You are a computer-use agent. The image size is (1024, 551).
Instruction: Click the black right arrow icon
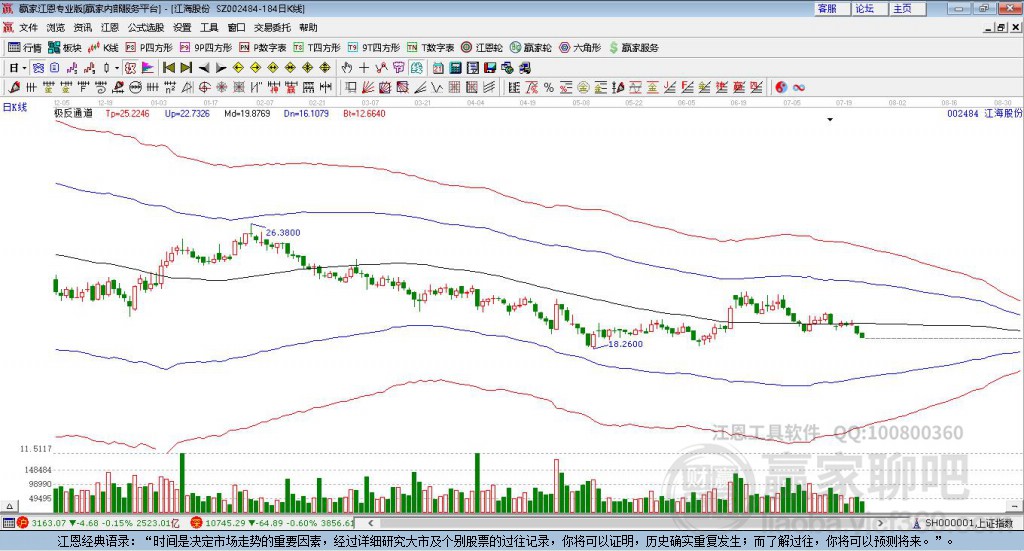(x=221, y=68)
